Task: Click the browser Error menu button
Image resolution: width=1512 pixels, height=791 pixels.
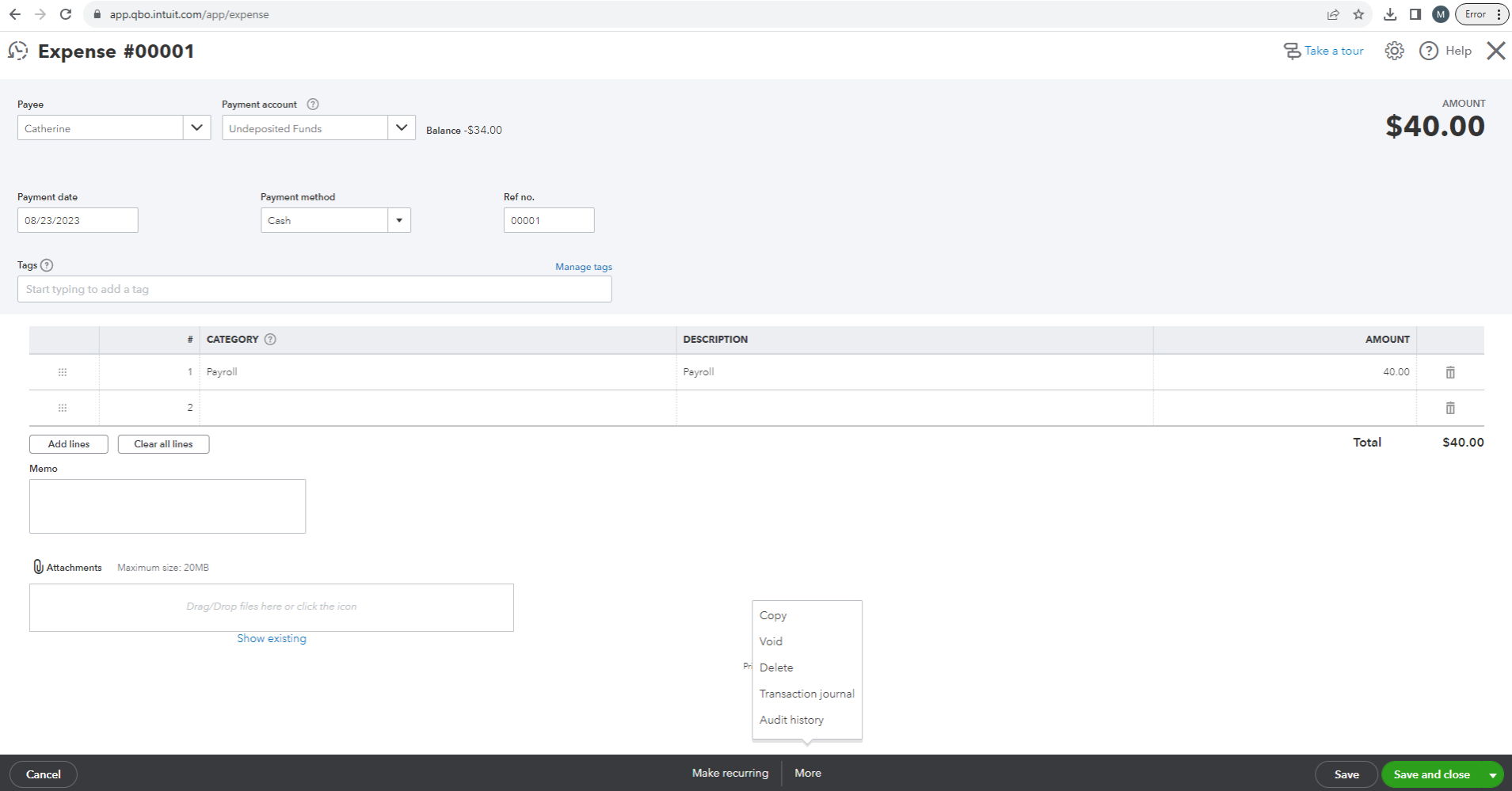Action: pos(1482,14)
